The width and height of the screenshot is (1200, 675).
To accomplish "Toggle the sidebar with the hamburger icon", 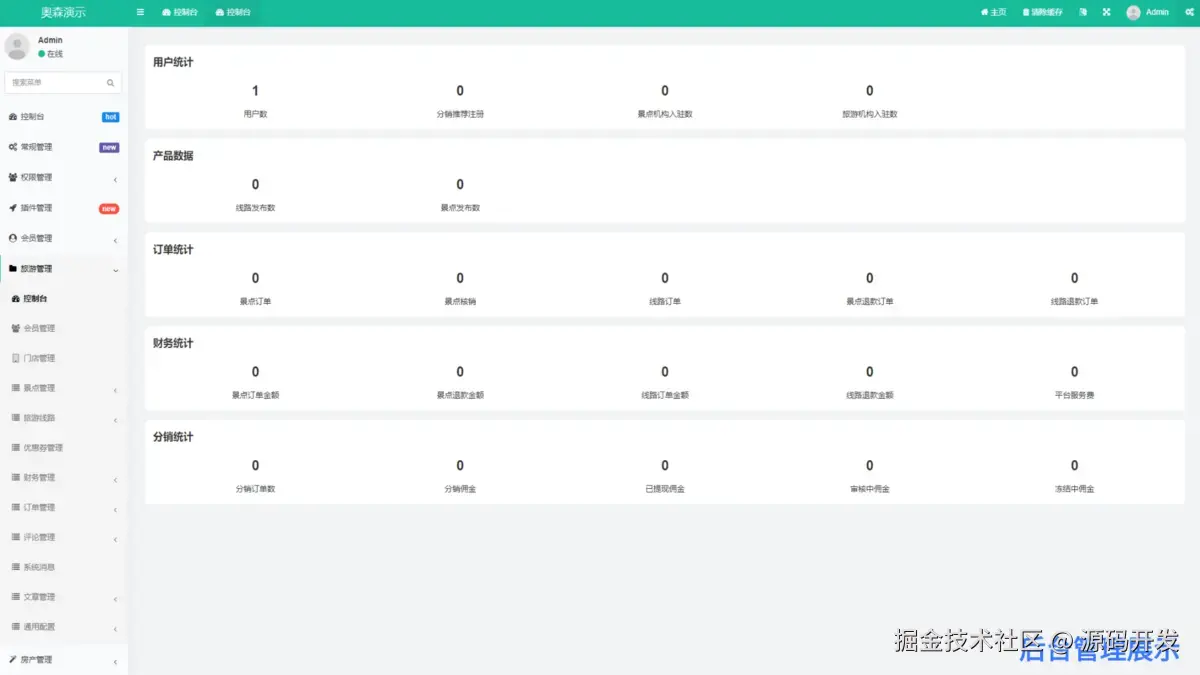I will coord(140,12).
